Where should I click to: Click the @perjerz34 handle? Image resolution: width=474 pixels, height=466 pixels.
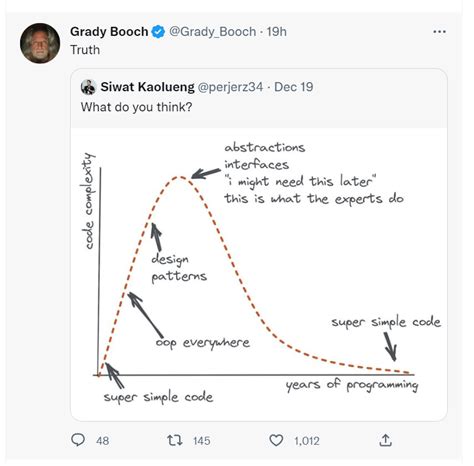point(230,87)
